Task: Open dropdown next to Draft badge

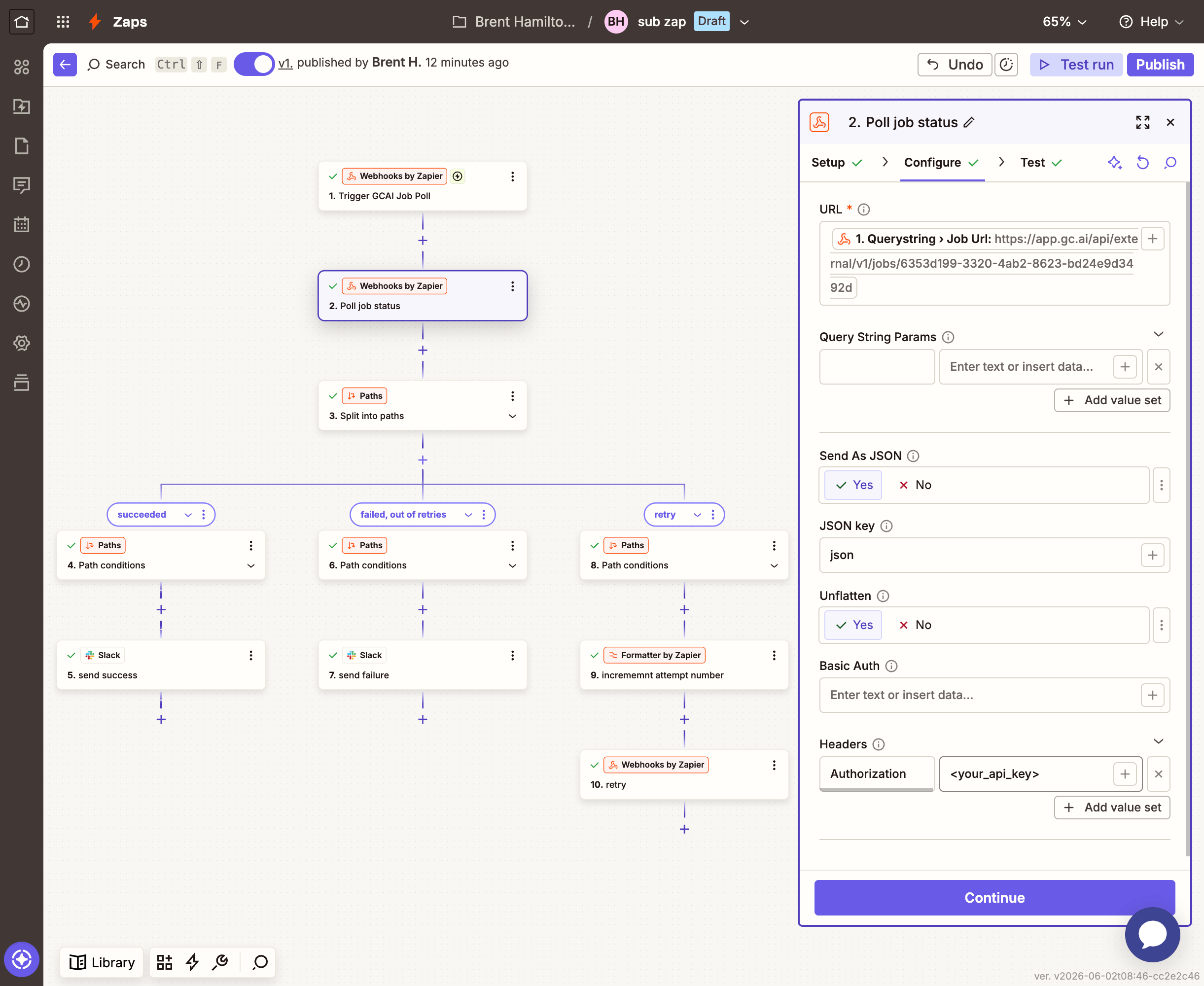Action: [x=744, y=22]
